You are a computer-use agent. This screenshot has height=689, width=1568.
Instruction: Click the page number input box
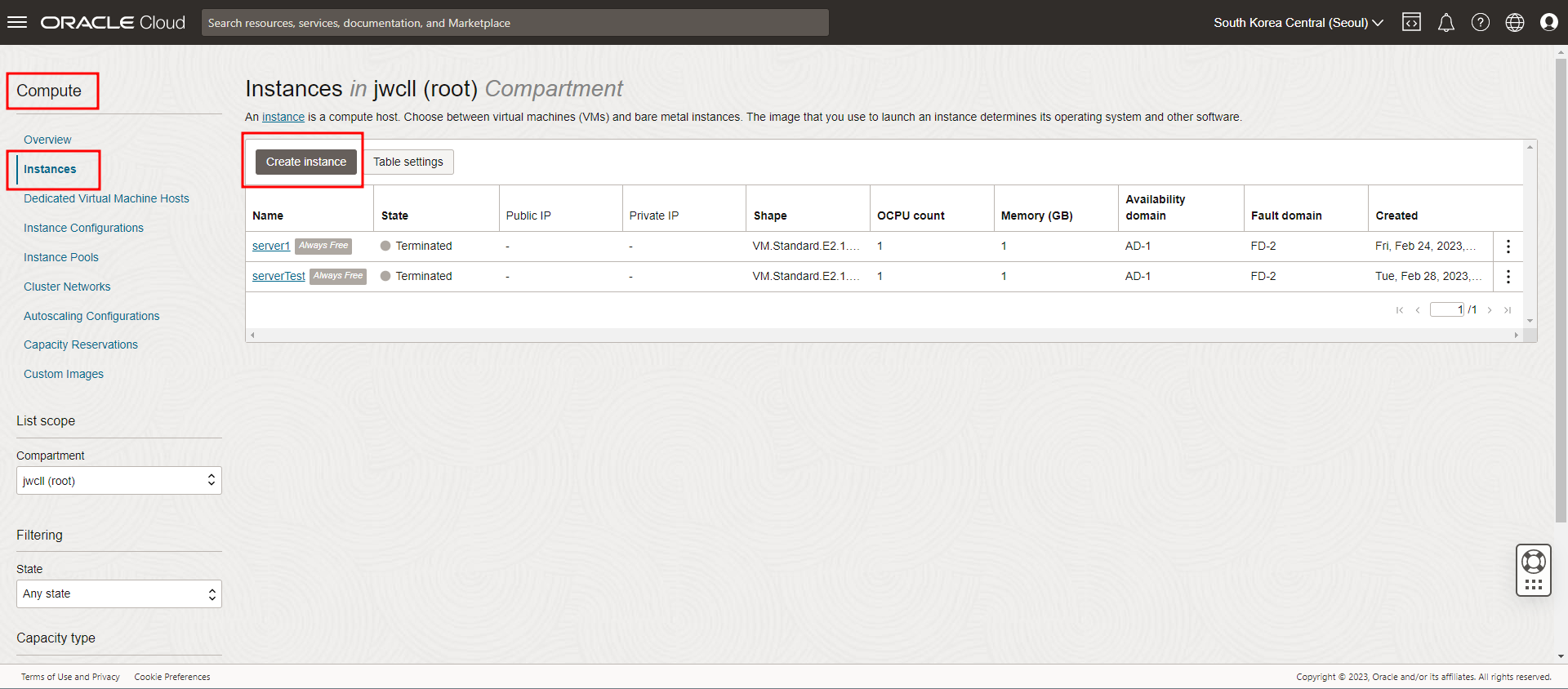(x=1447, y=309)
